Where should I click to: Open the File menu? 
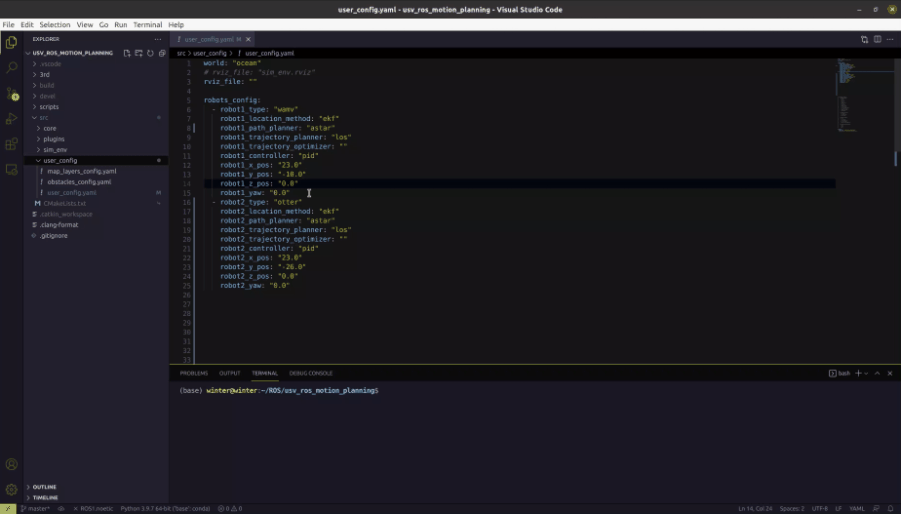point(9,25)
